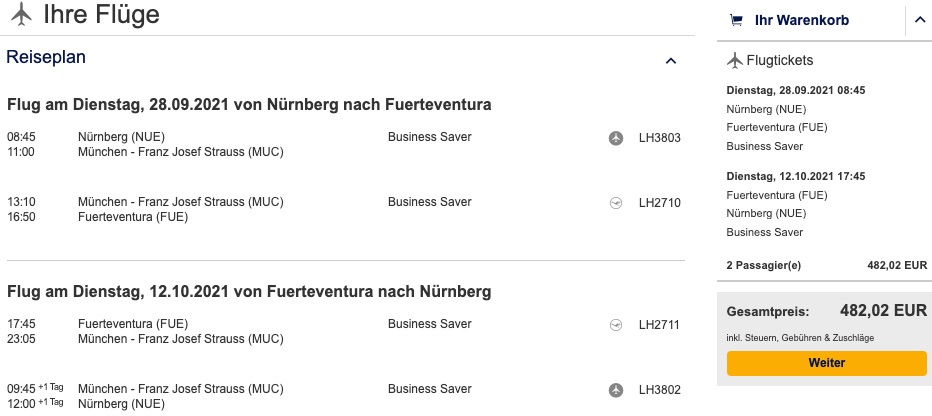The width and height of the screenshot is (932, 416).
Task: Click the Lufthansa logo beside LH2711
Action: (x=616, y=325)
